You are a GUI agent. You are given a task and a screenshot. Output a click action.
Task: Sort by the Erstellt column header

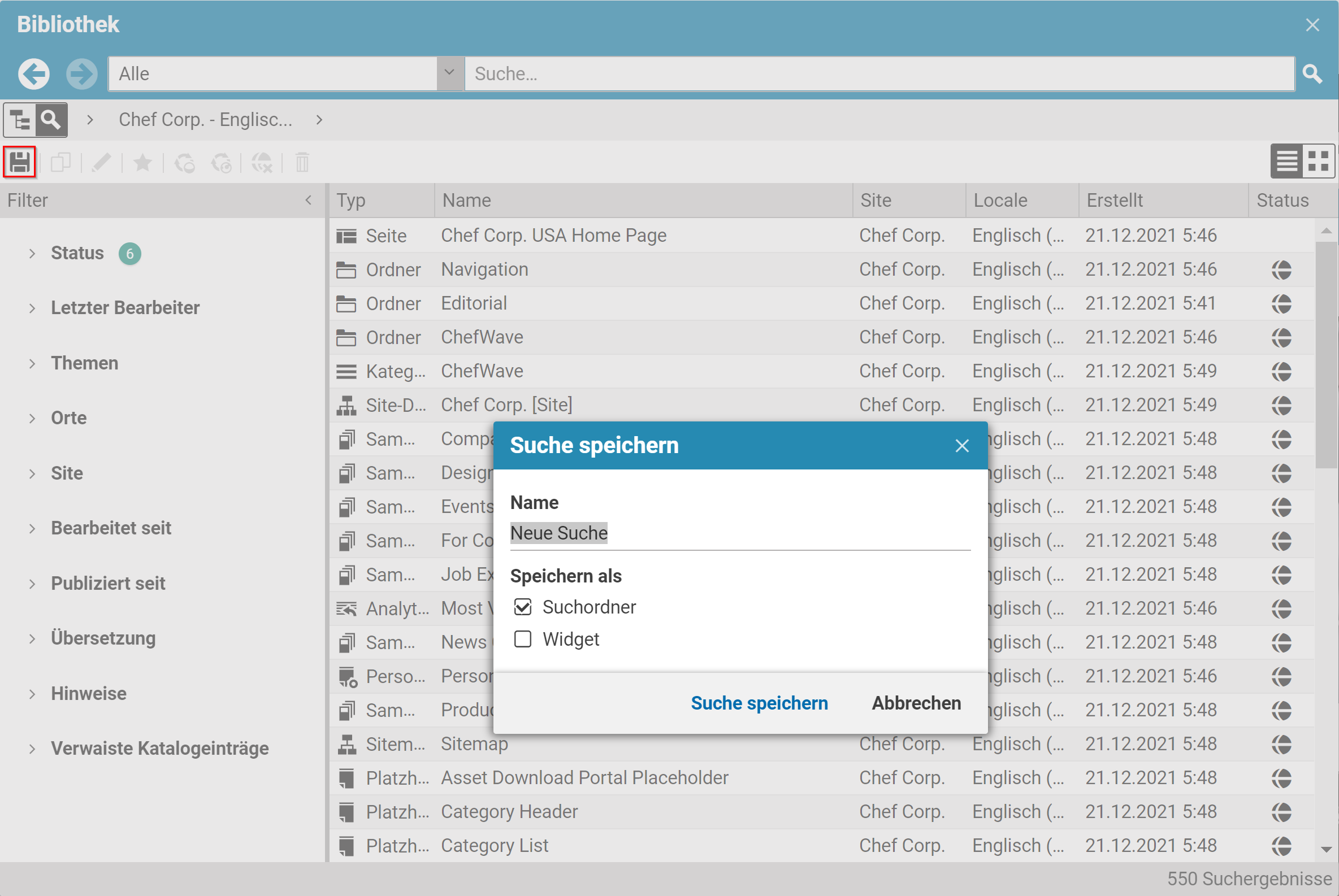(x=1115, y=200)
